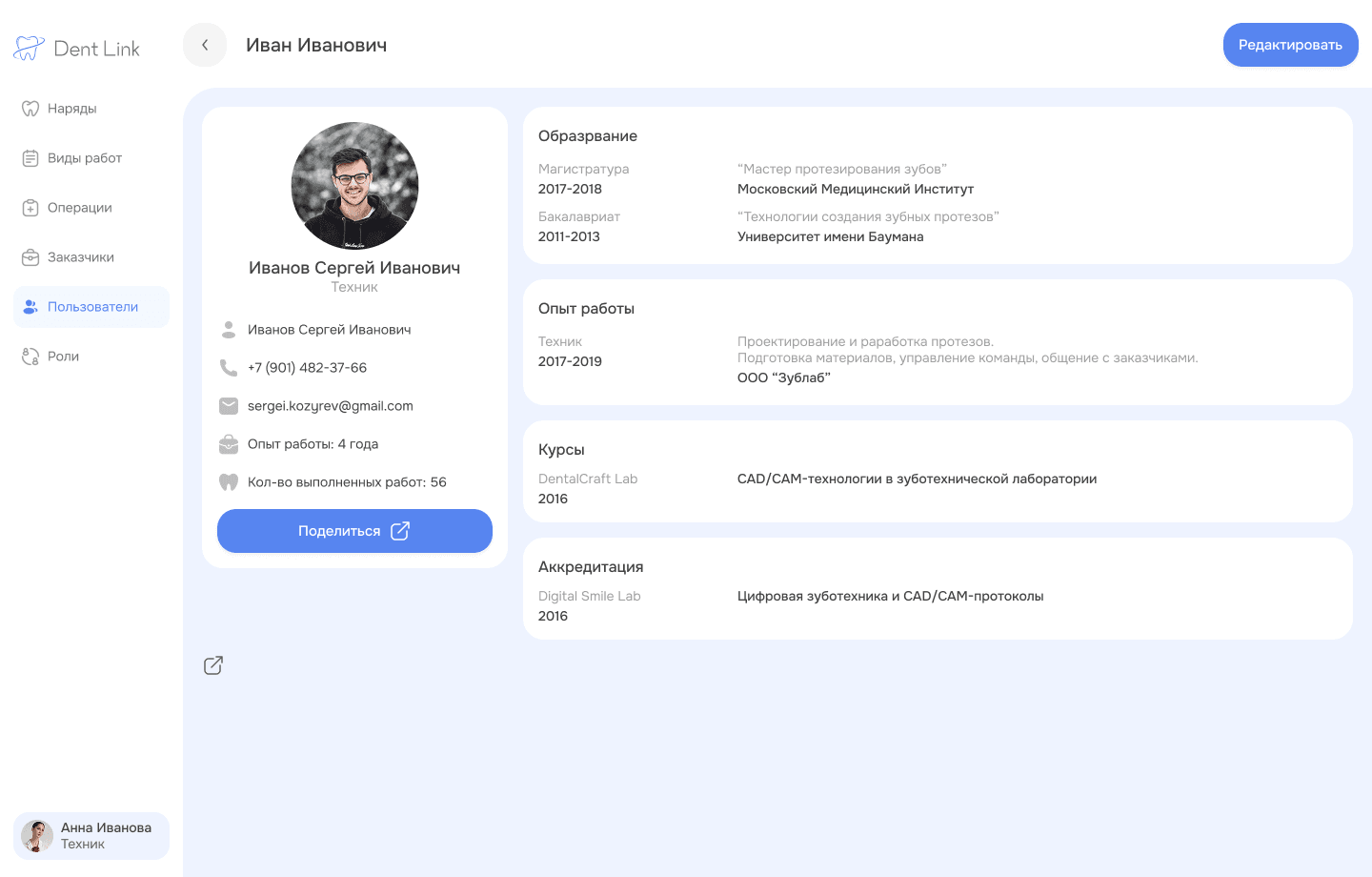Click the briefcase icon next to Опыт работы: 4 года
Image resolution: width=1372 pixels, height=877 pixels.
[229, 444]
